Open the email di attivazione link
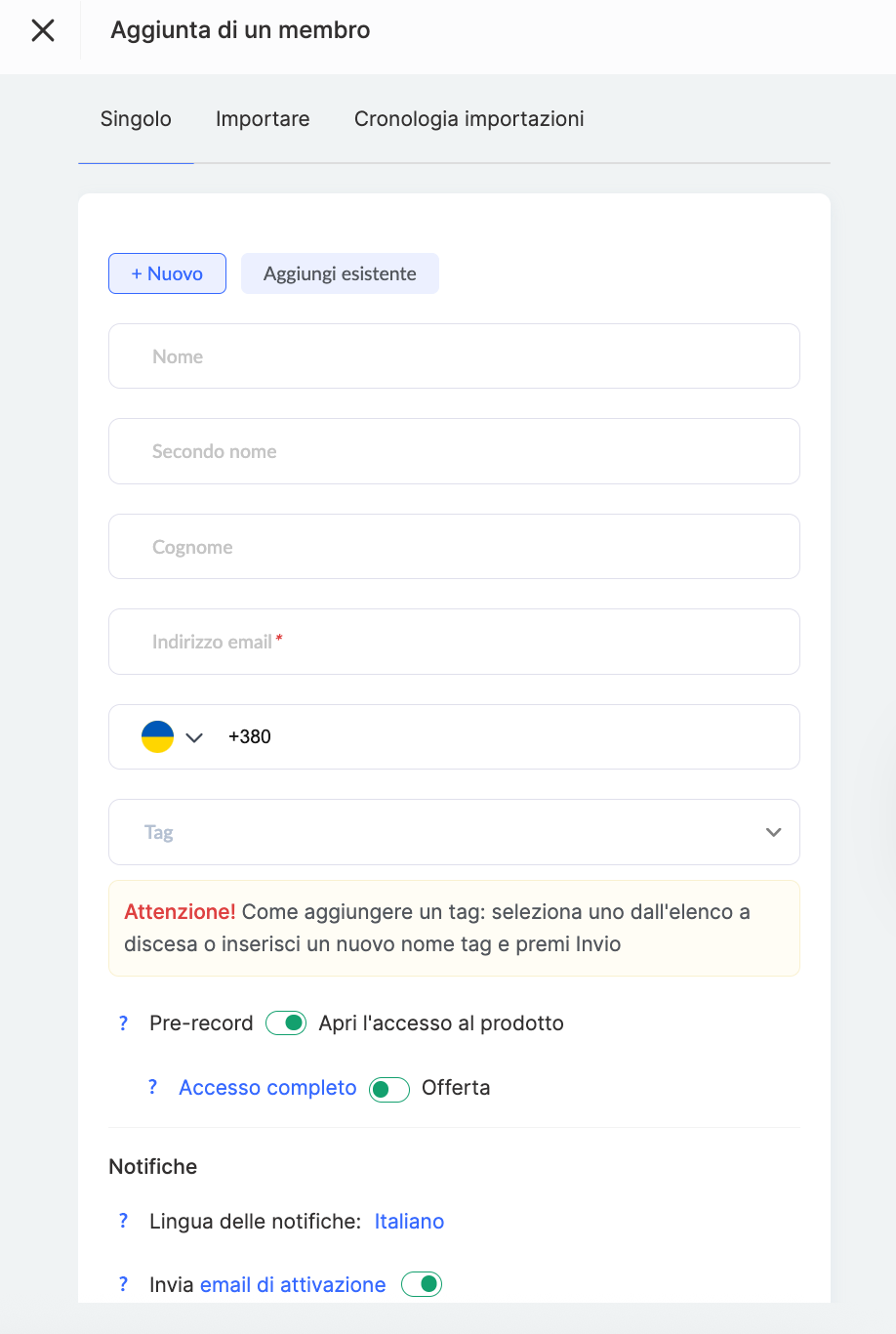The image size is (896, 1334). click(x=293, y=1284)
